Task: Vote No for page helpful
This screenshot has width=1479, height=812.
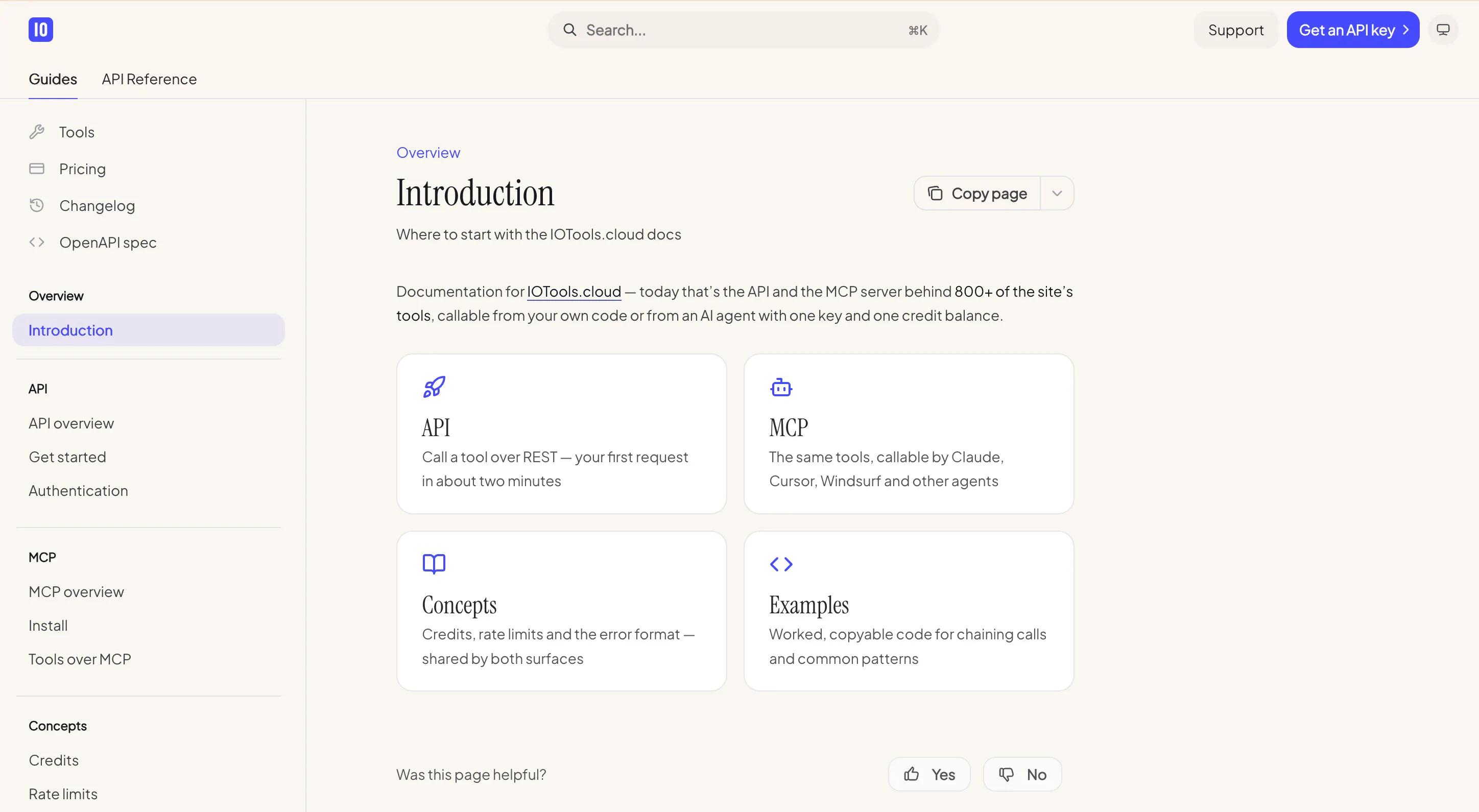Action: pos(1022,774)
